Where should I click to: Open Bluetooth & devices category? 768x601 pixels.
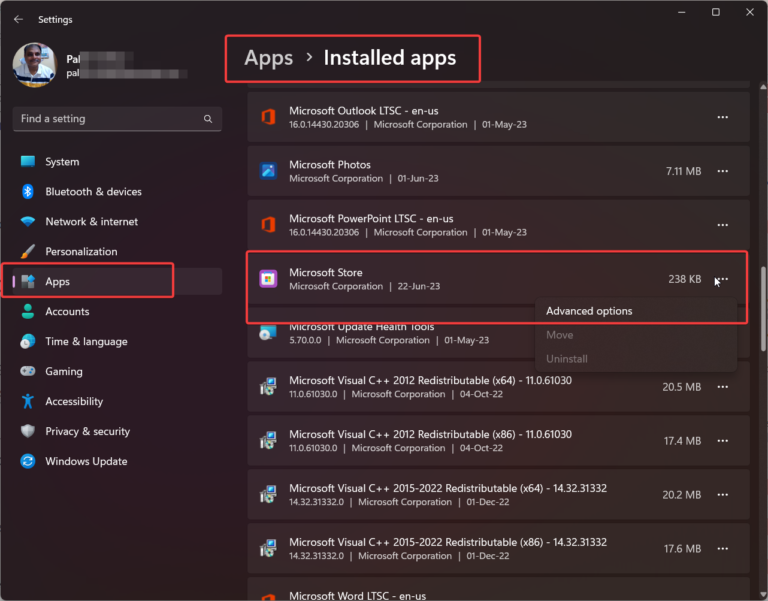pyautogui.click(x=117, y=192)
